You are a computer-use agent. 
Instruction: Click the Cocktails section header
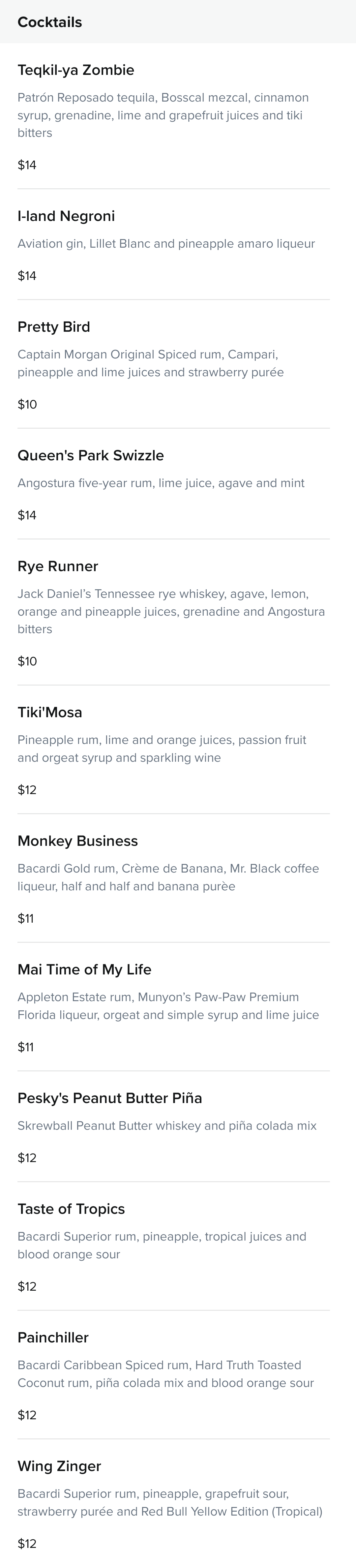(x=49, y=22)
